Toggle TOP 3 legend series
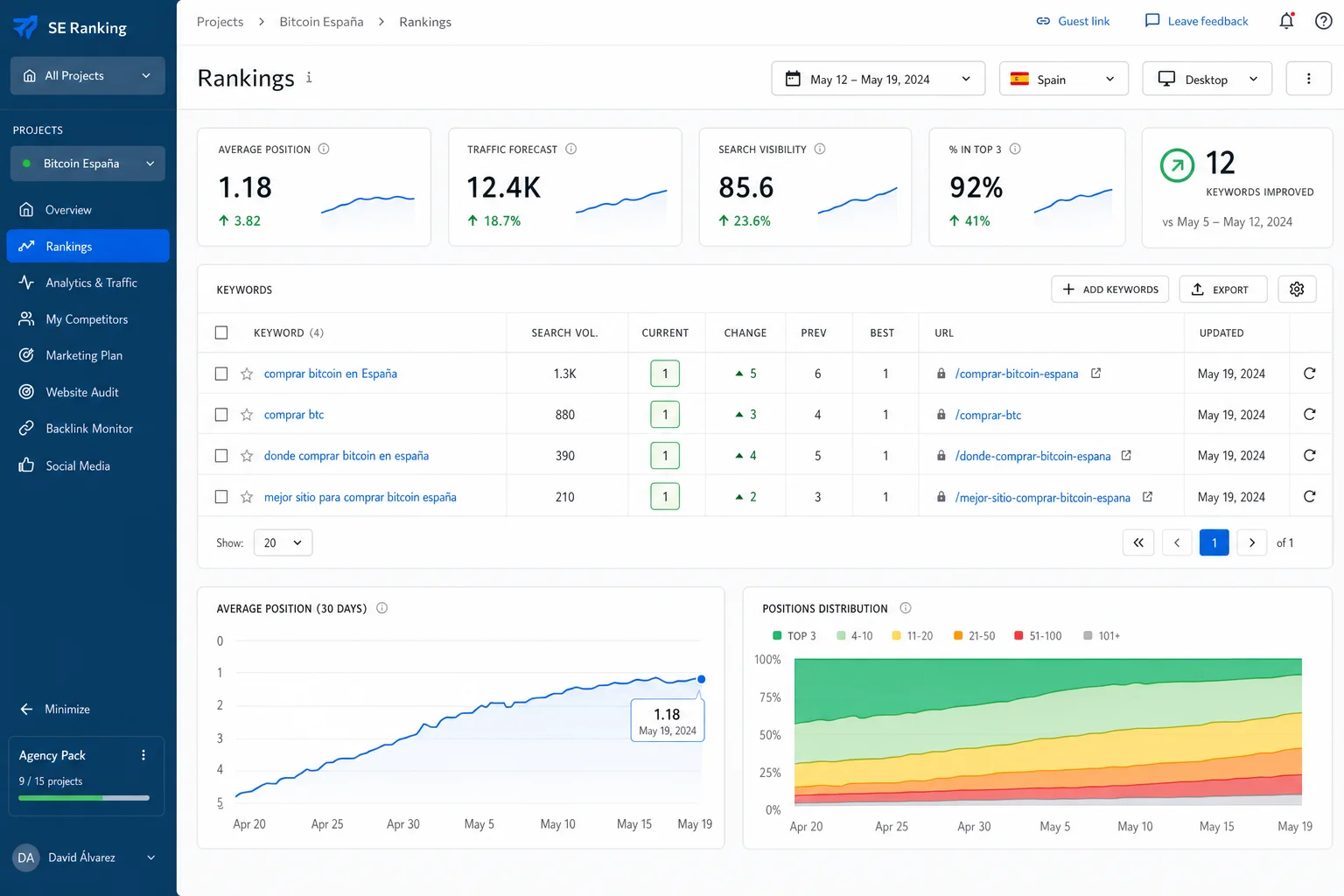The width and height of the screenshot is (1344, 896). pyautogui.click(x=794, y=636)
